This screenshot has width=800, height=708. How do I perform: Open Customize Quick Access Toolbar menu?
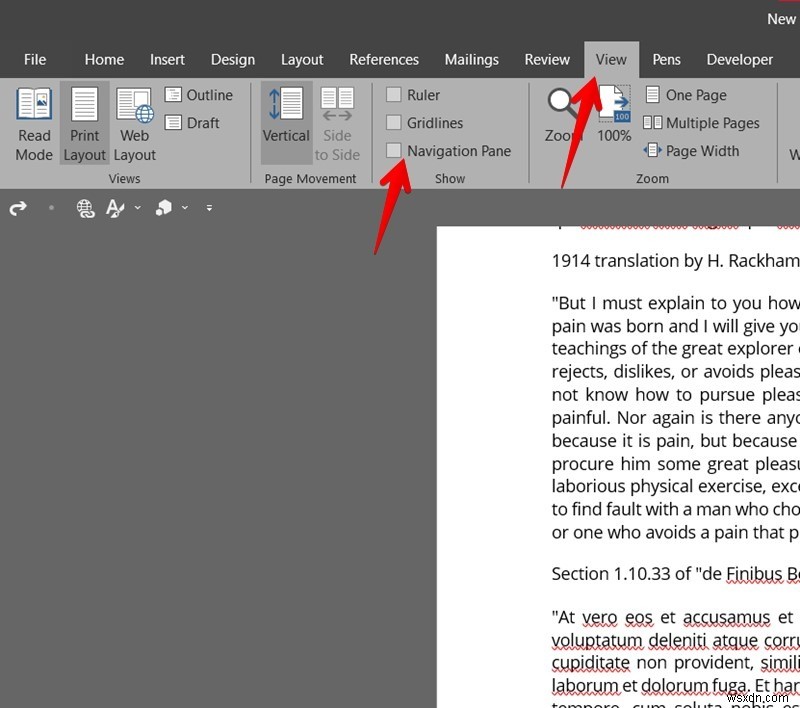pyautogui.click(x=209, y=208)
